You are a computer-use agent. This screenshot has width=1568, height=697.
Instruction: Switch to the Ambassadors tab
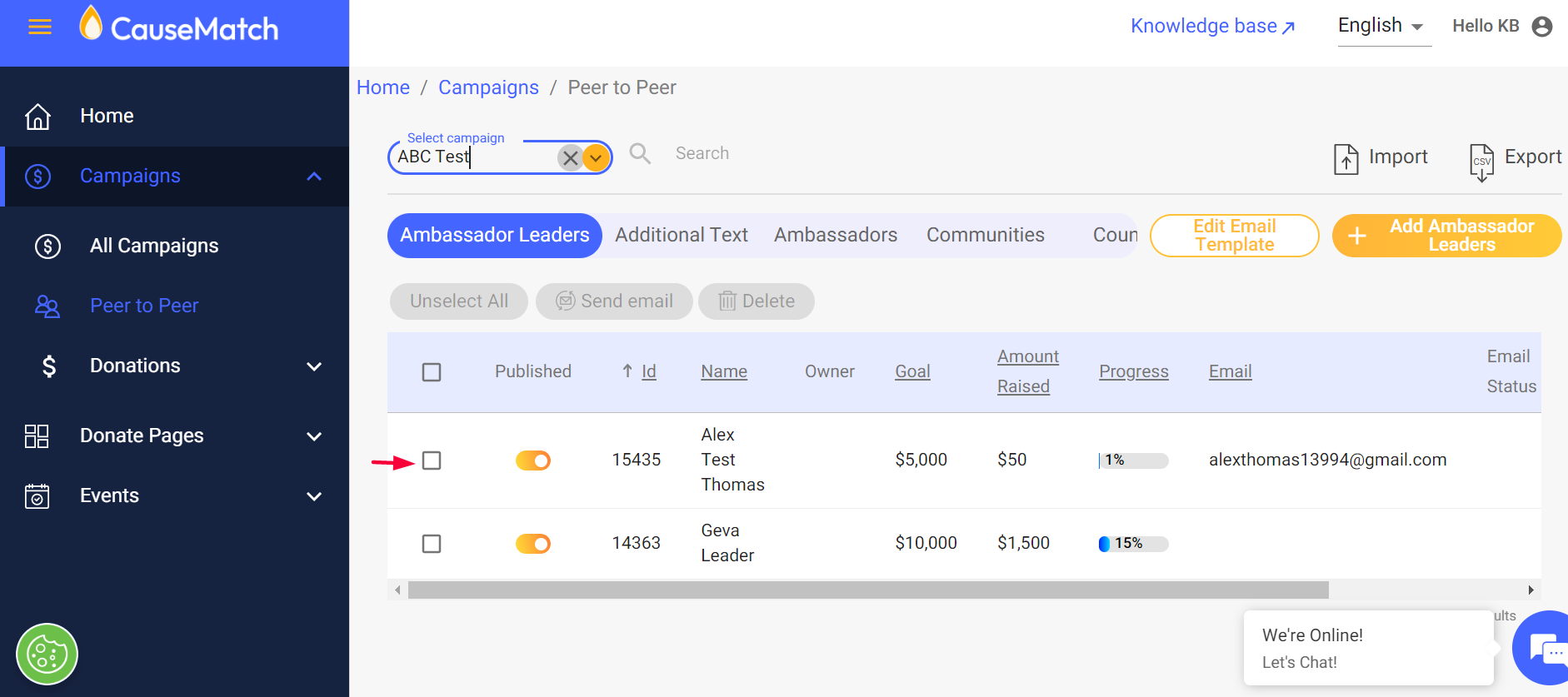tap(836, 236)
